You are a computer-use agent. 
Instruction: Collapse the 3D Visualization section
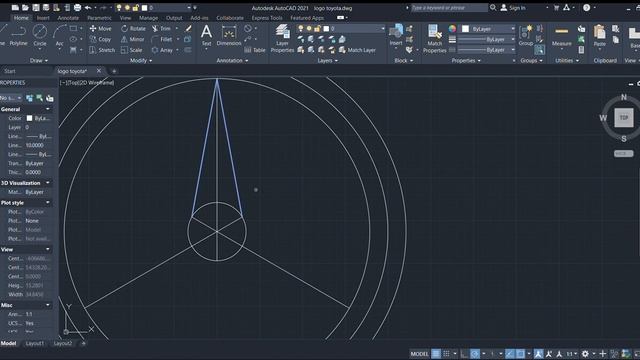48,182
